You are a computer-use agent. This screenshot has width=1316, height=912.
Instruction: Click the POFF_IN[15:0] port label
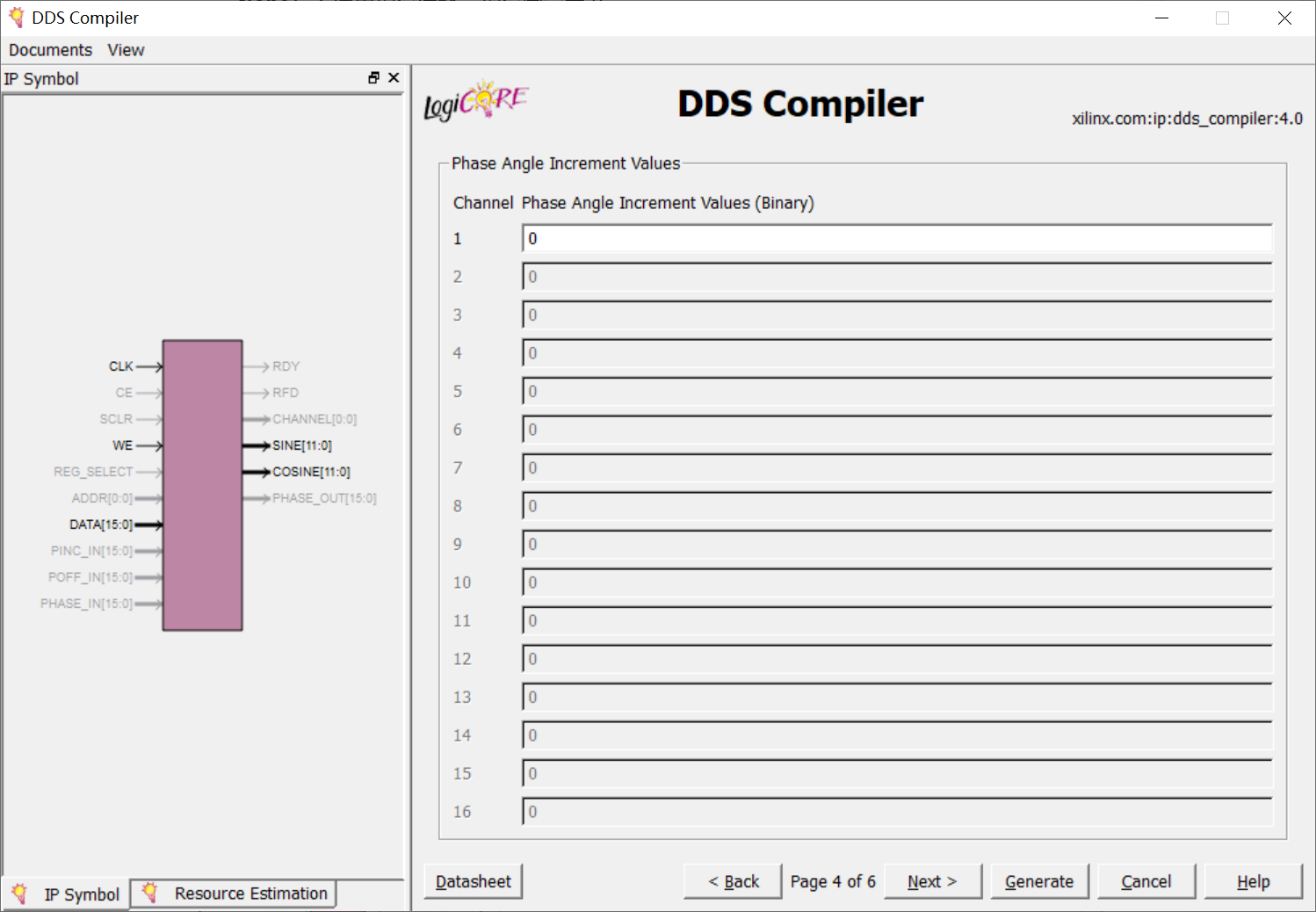[x=90, y=577]
